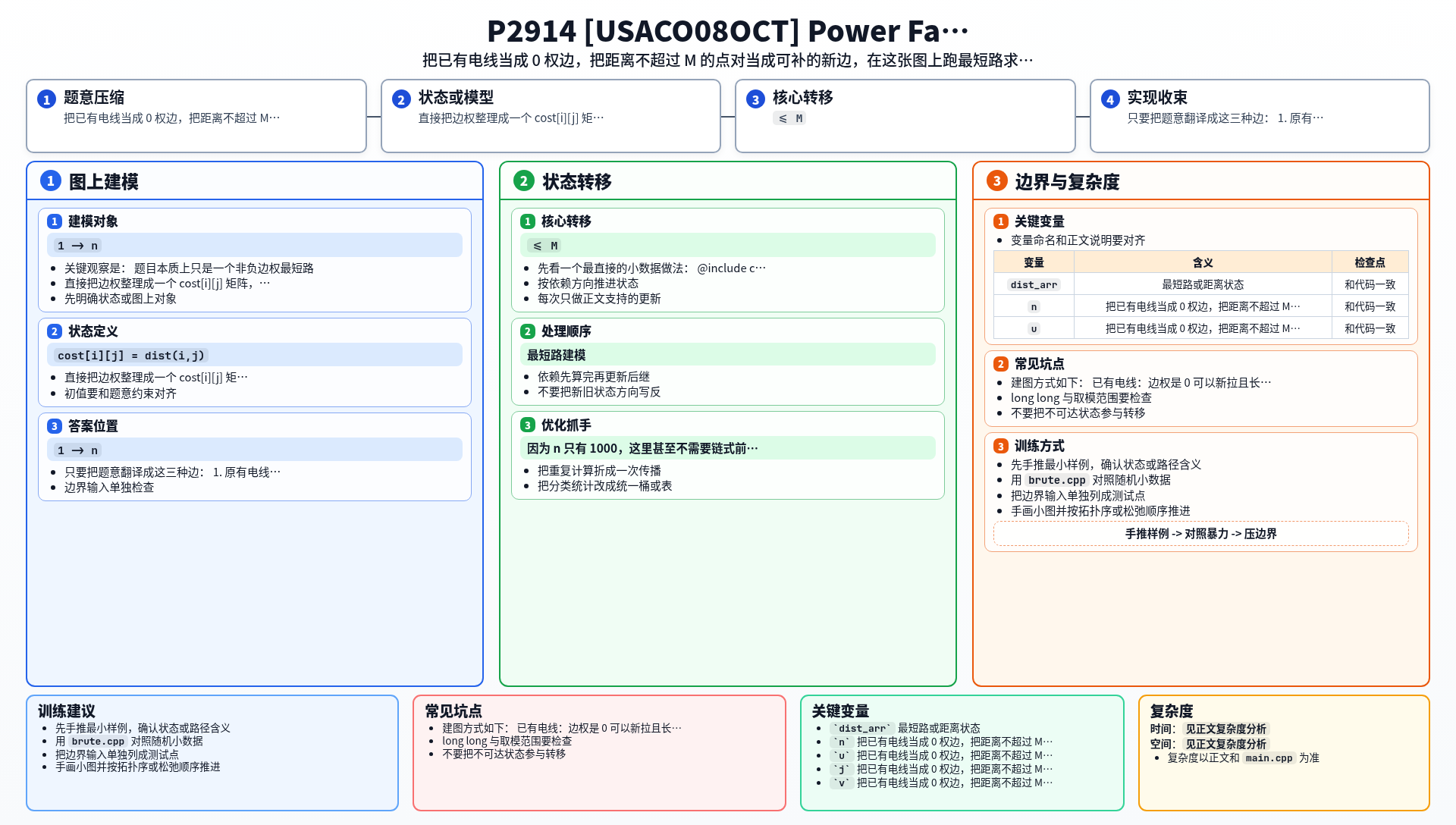Click the bullet 把分类统计改成统一桶或表
The image size is (1456, 825).
coord(604,486)
